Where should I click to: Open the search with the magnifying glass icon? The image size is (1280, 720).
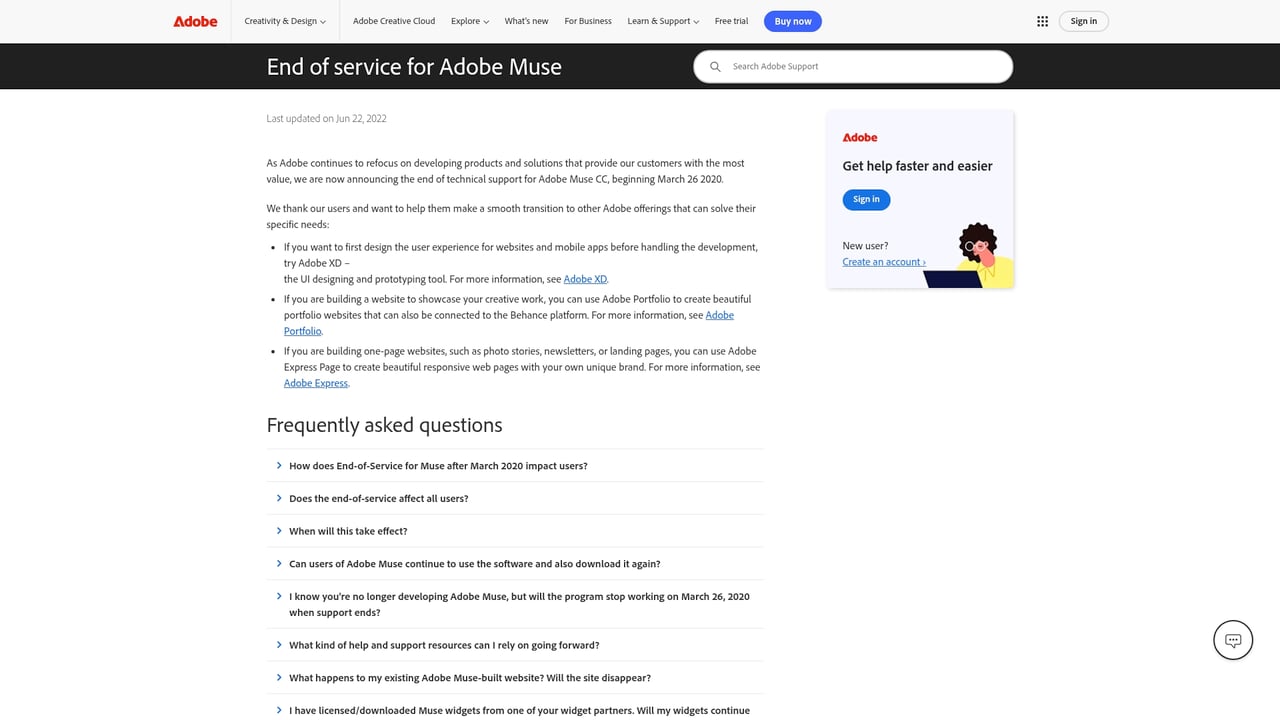coord(715,66)
